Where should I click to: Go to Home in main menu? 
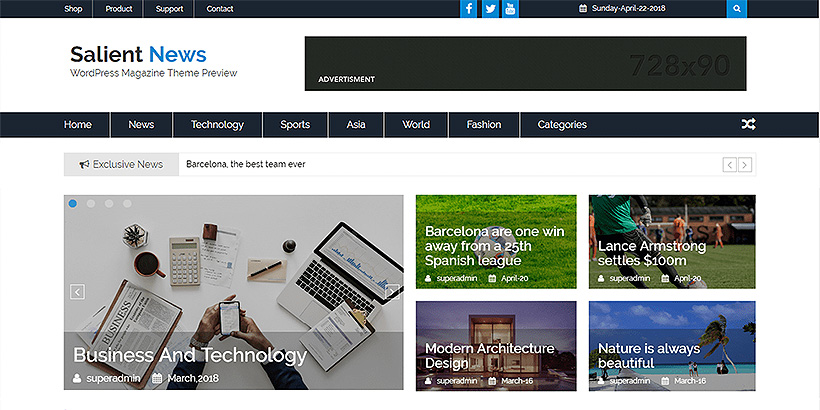[x=77, y=124]
